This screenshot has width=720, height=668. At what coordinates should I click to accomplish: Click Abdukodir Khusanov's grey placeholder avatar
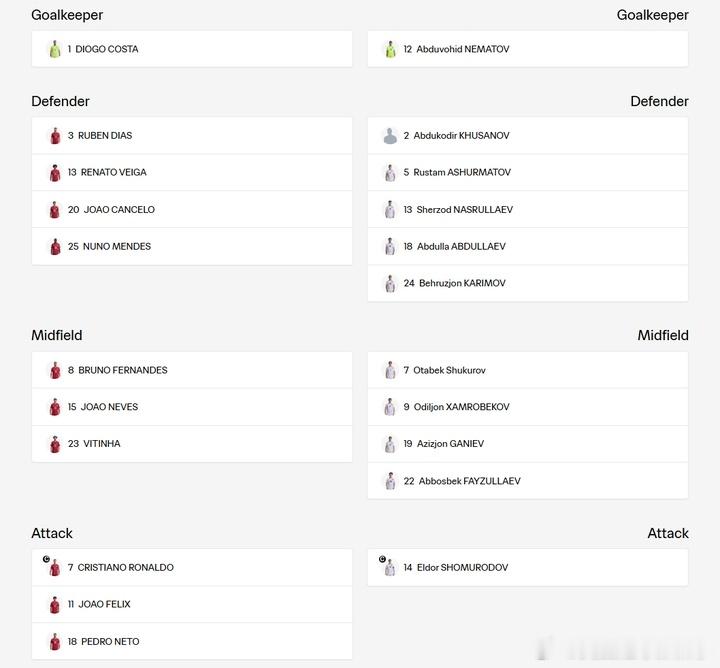[390, 136]
